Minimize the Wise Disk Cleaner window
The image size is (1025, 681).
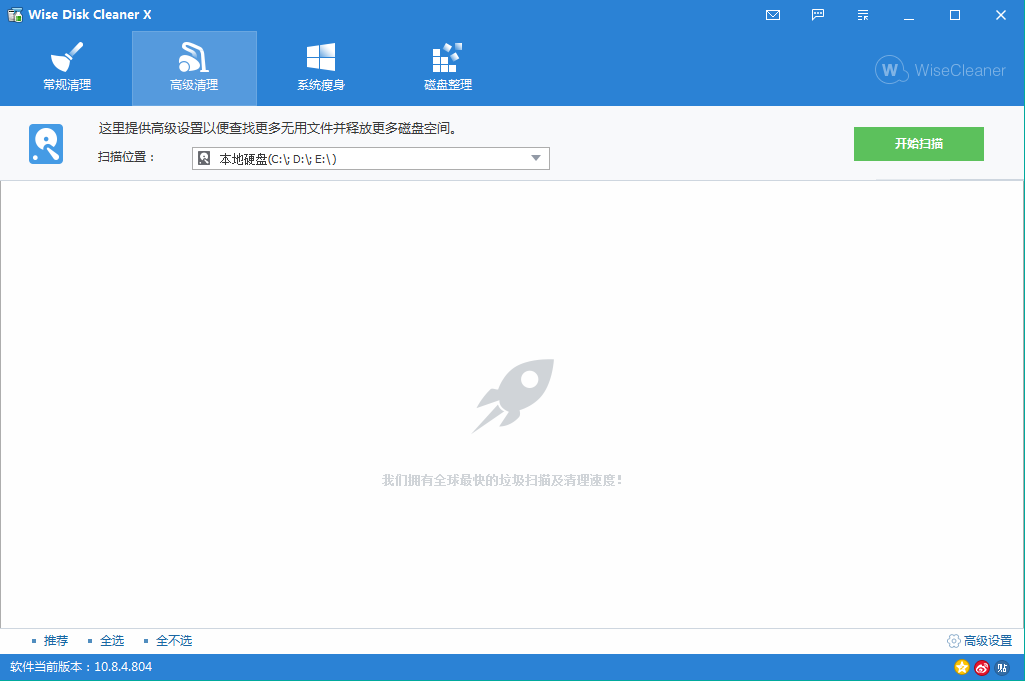(x=910, y=15)
